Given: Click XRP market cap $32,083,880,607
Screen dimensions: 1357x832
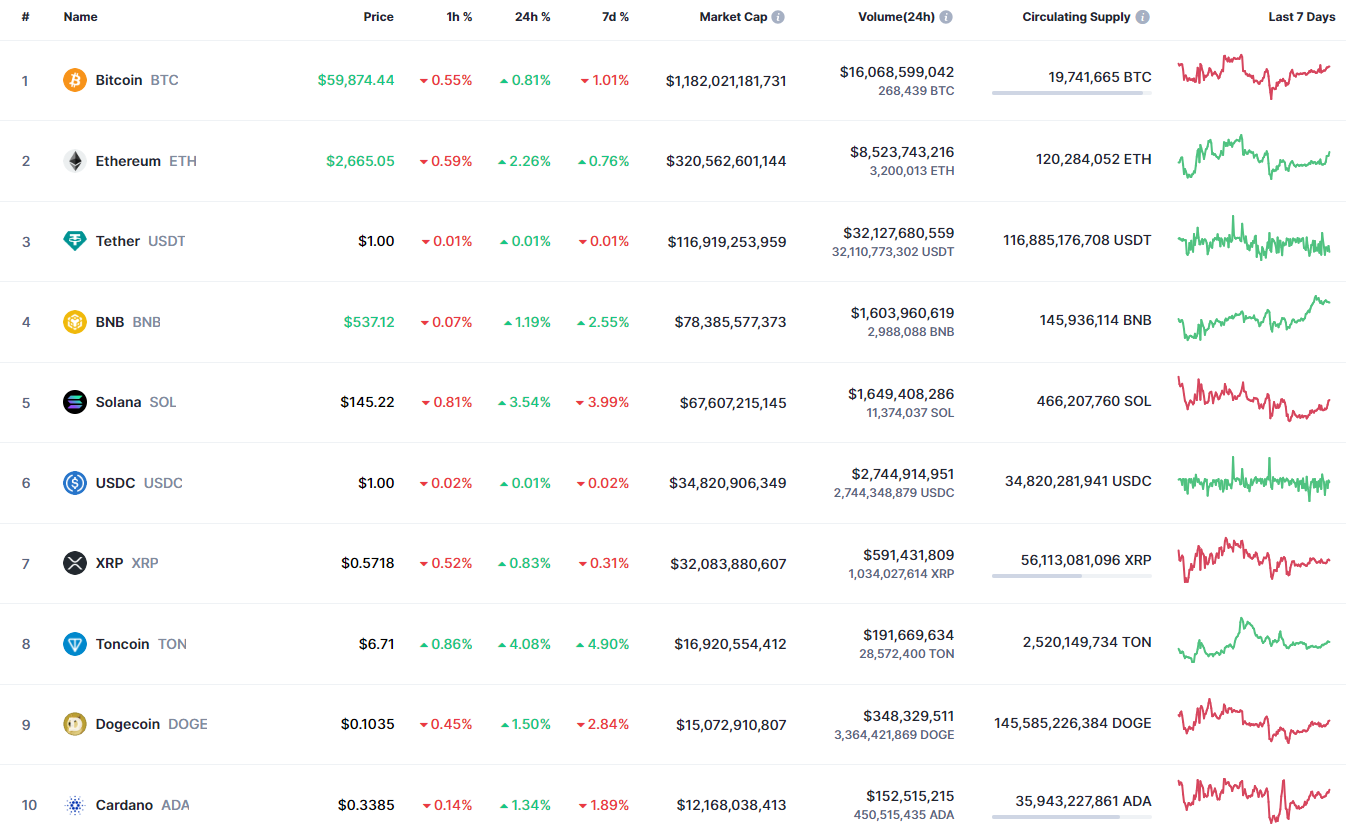Looking at the screenshot, I should (728, 564).
